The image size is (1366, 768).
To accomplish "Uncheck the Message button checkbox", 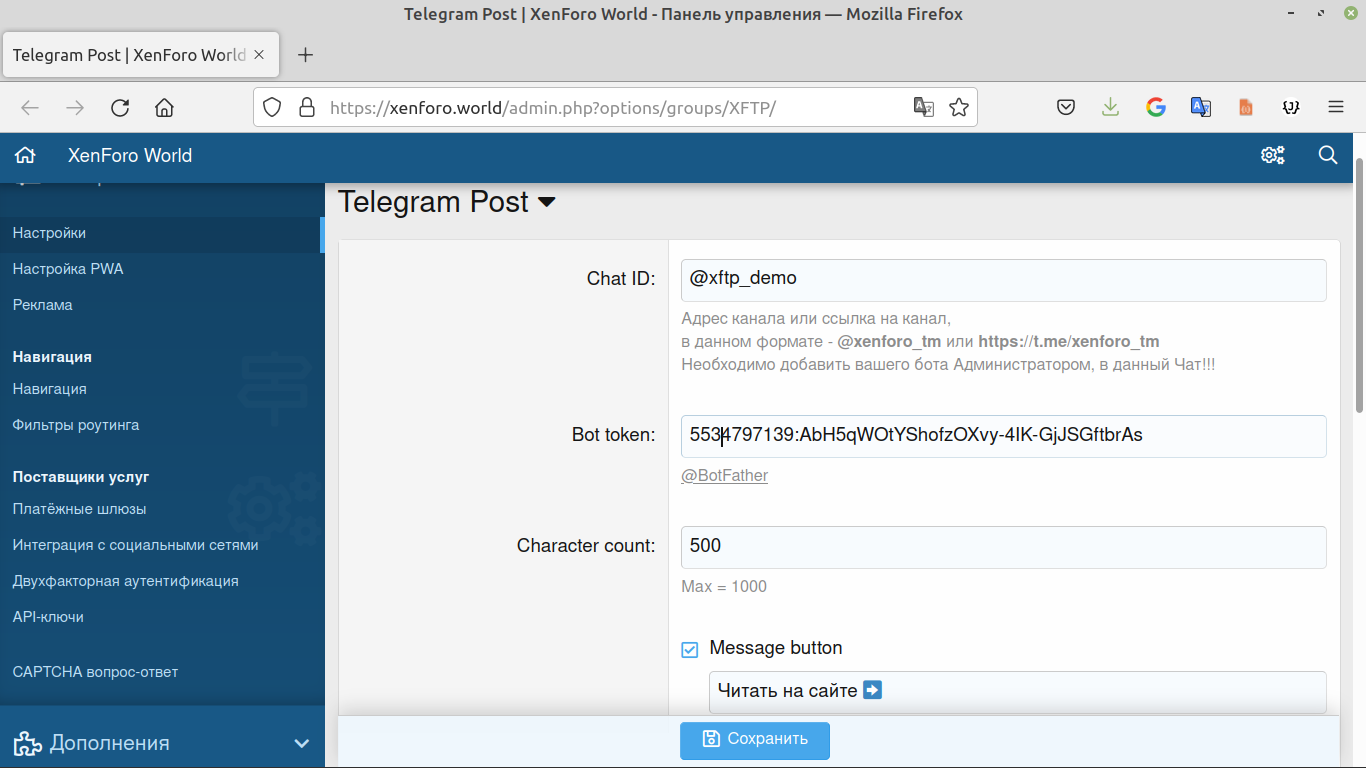I will pyautogui.click(x=690, y=650).
